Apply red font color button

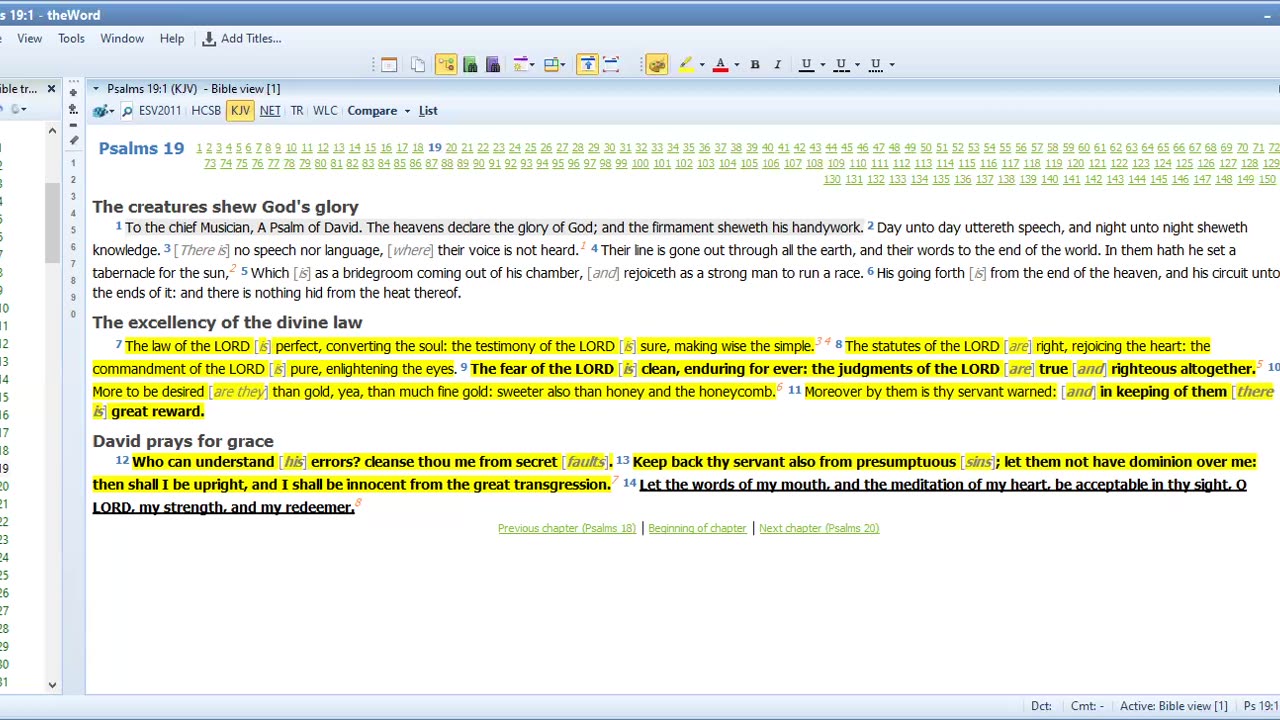(x=720, y=64)
